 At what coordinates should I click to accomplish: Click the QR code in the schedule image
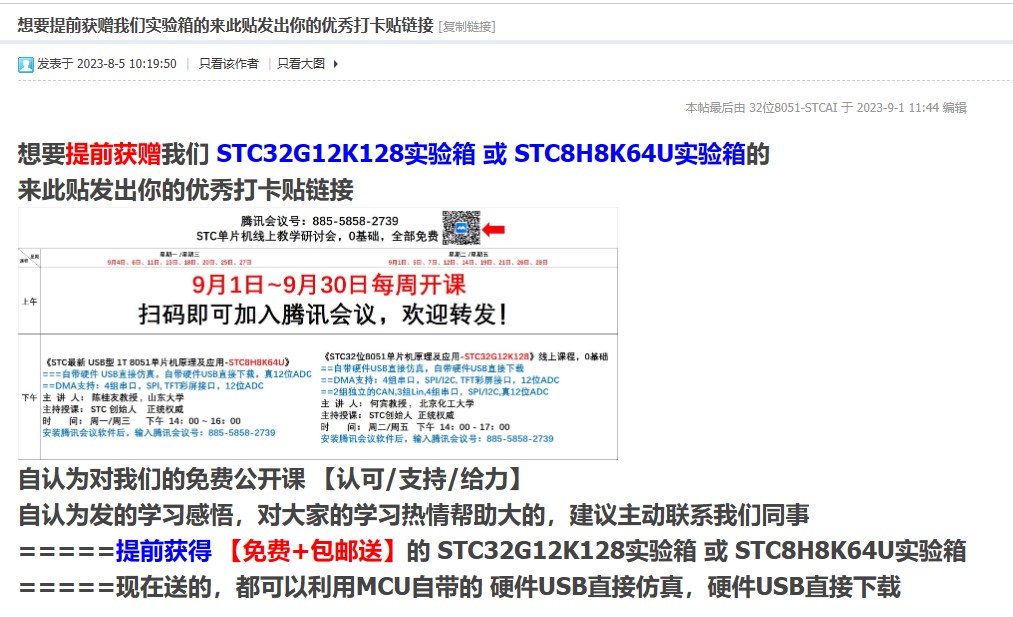461,227
